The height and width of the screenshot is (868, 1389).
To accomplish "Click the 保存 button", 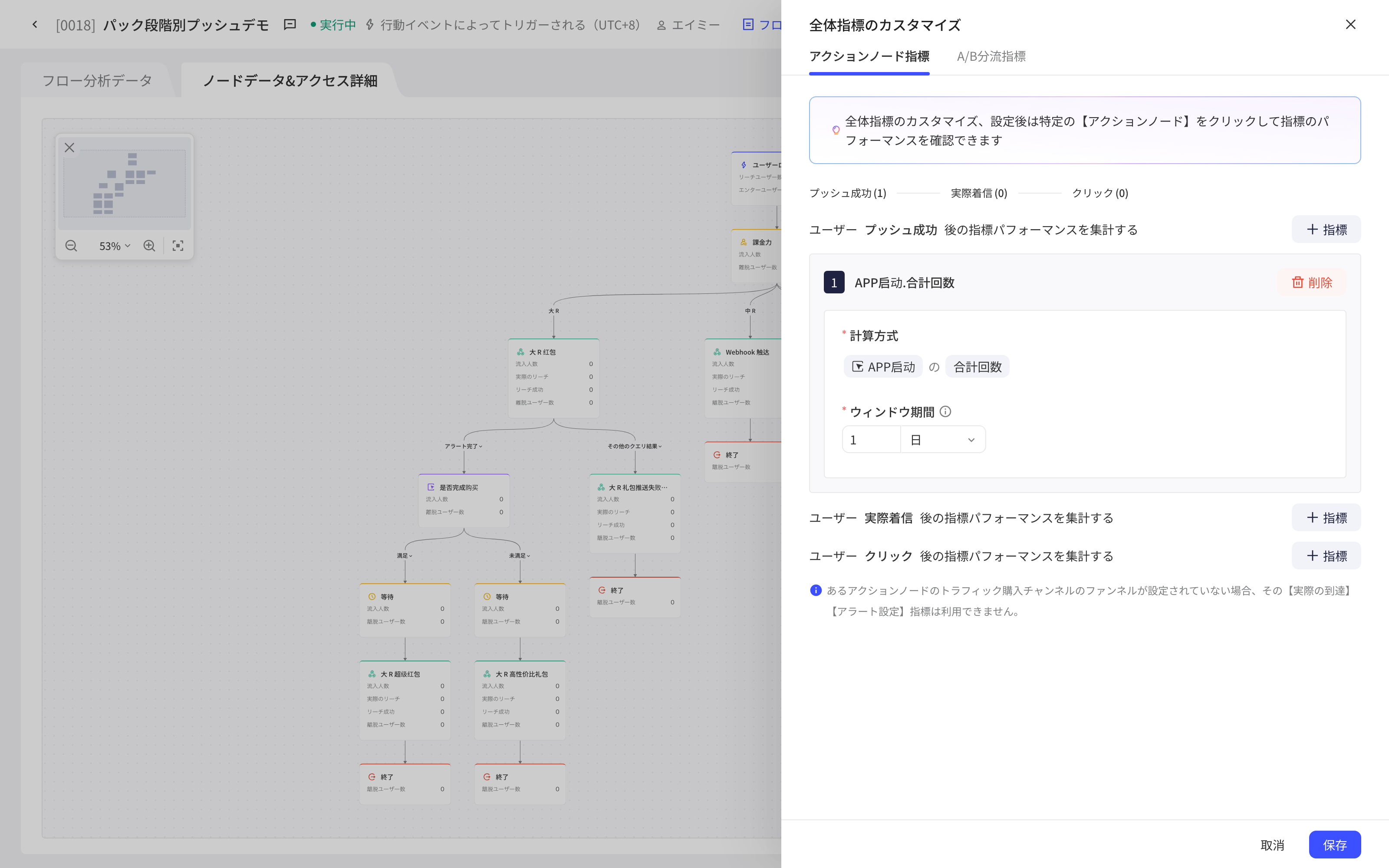I will (x=1334, y=845).
